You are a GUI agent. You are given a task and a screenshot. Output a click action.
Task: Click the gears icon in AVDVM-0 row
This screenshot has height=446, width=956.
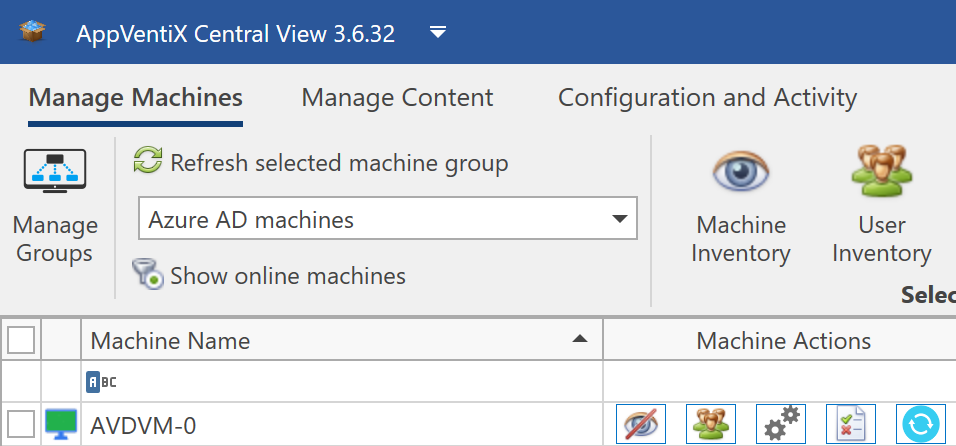(781, 425)
